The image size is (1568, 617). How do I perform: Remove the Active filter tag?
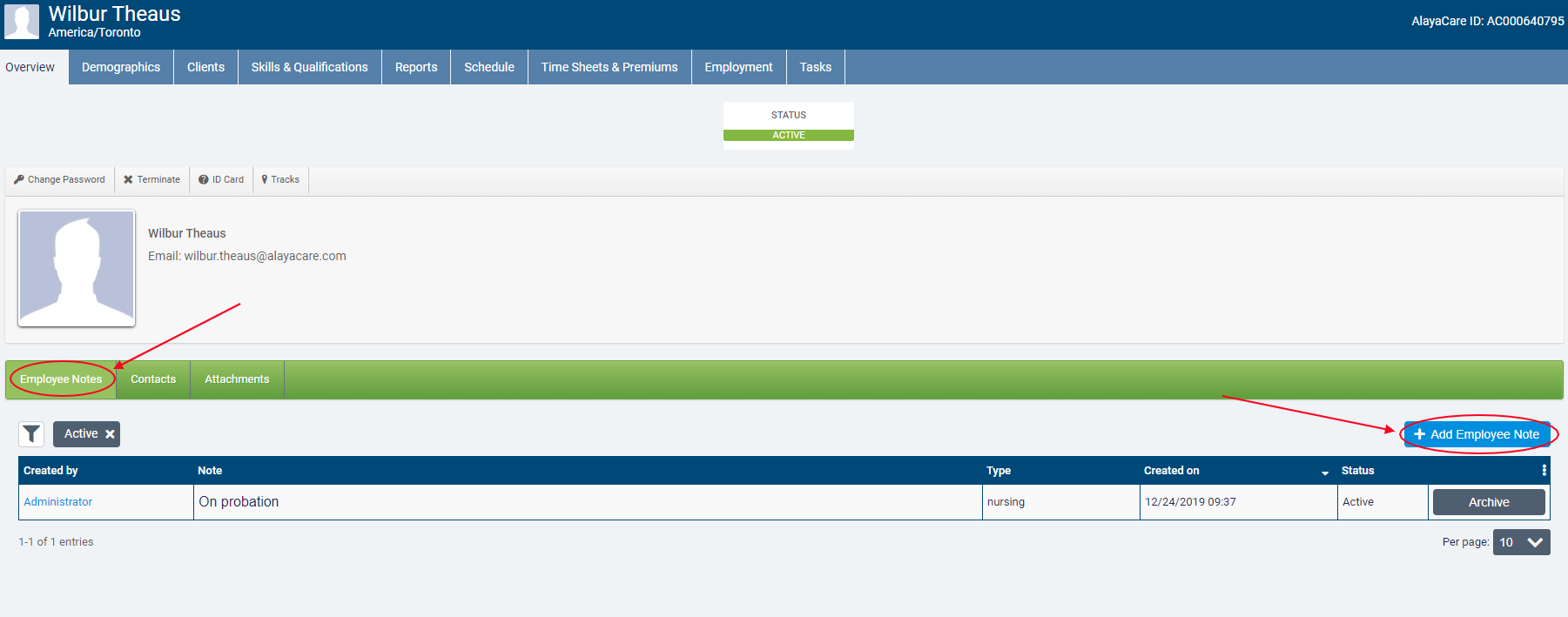click(x=110, y=434)
